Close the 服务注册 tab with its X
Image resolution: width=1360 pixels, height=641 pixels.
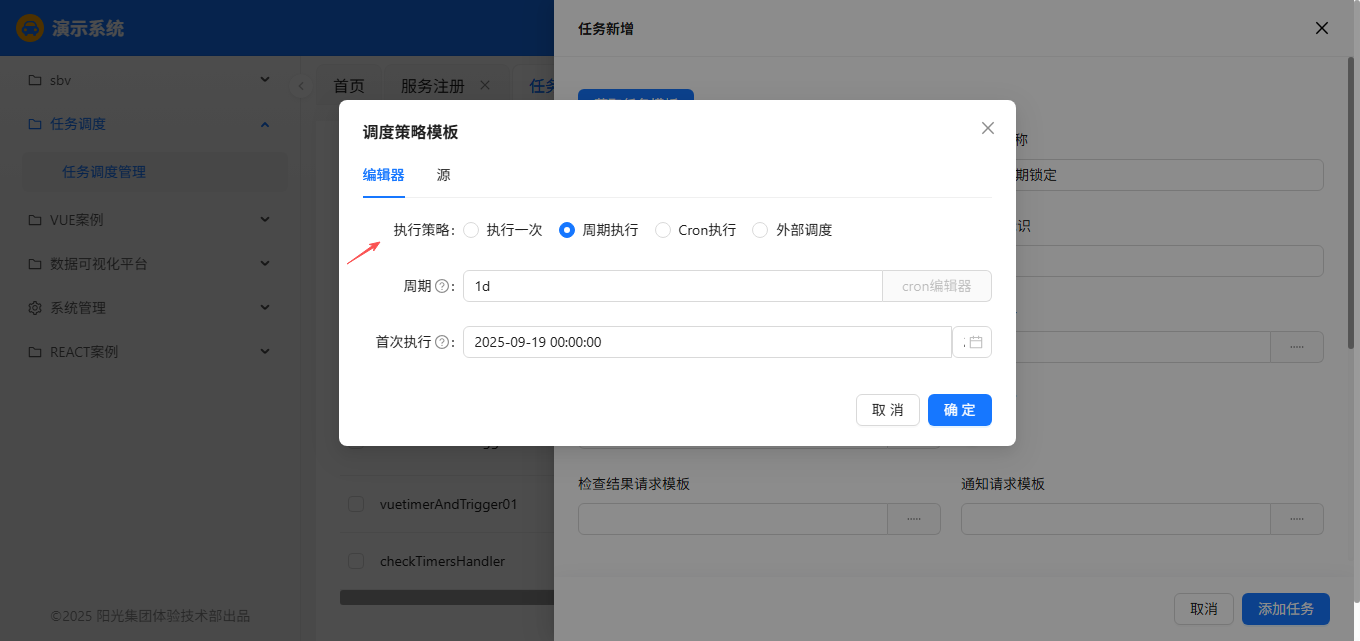(485, 85)
